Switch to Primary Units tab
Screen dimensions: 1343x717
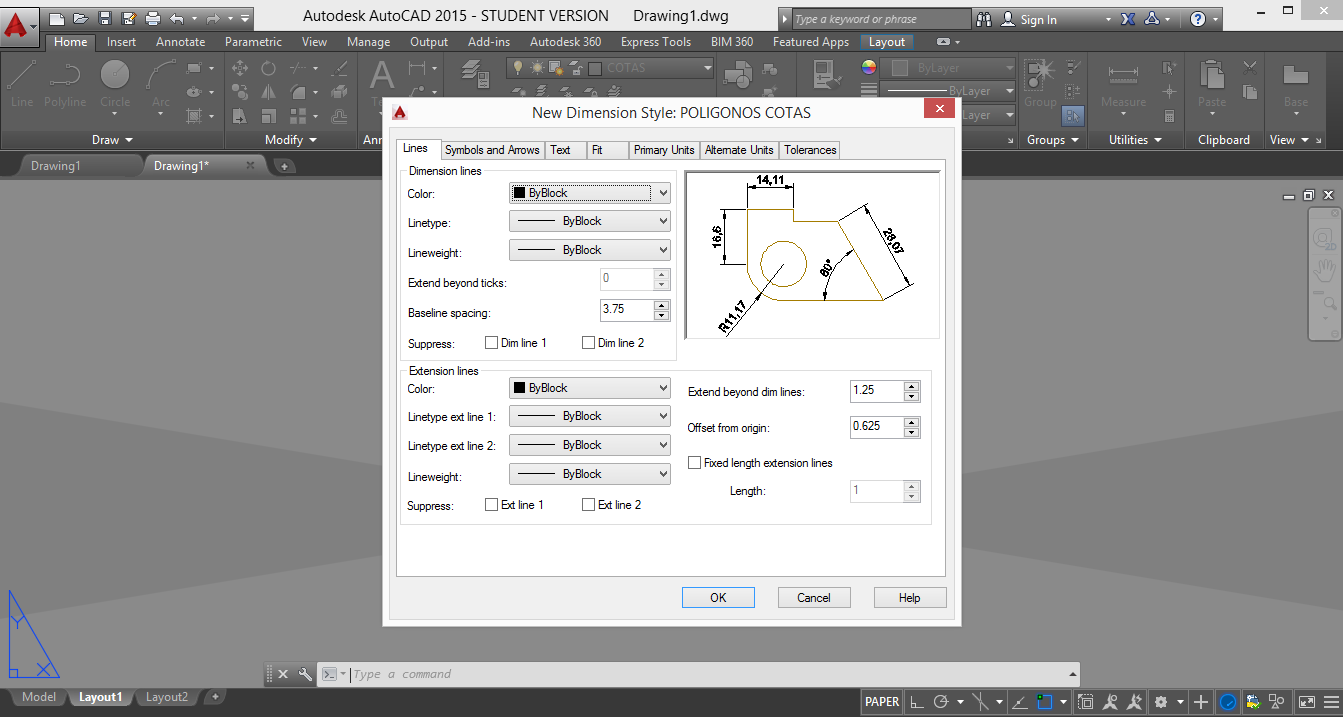tap(664, 150)
